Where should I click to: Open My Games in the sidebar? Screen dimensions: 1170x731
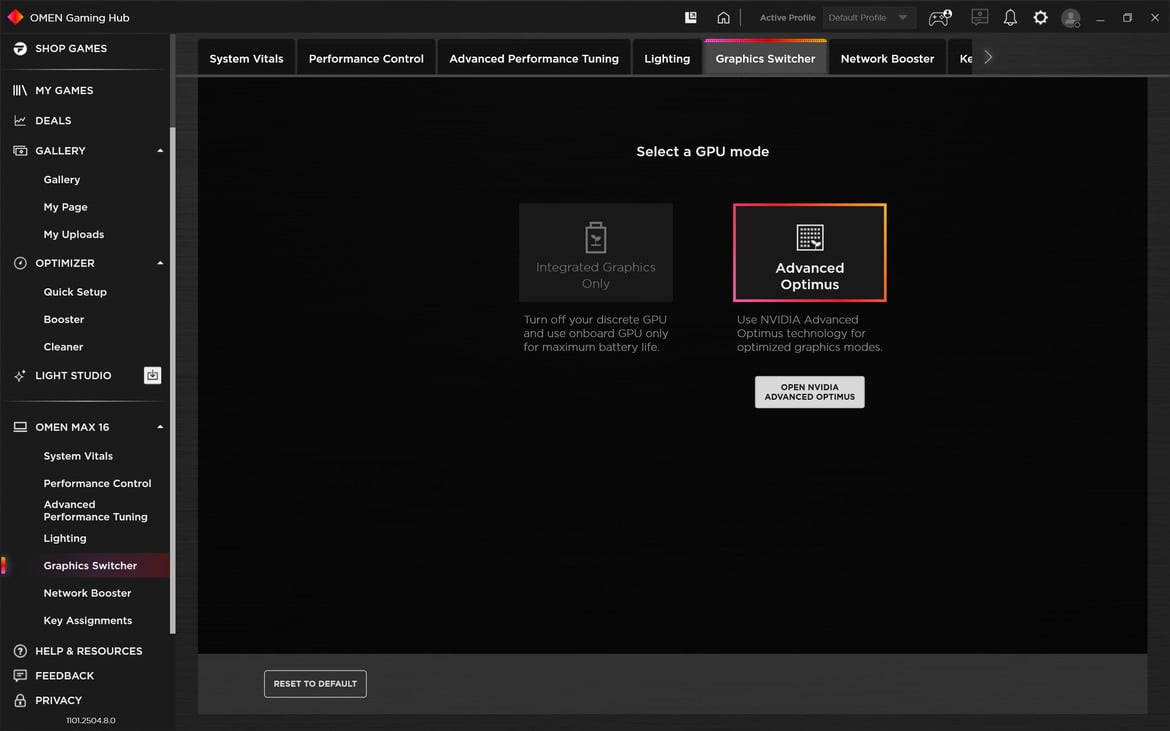pos(64,90)
